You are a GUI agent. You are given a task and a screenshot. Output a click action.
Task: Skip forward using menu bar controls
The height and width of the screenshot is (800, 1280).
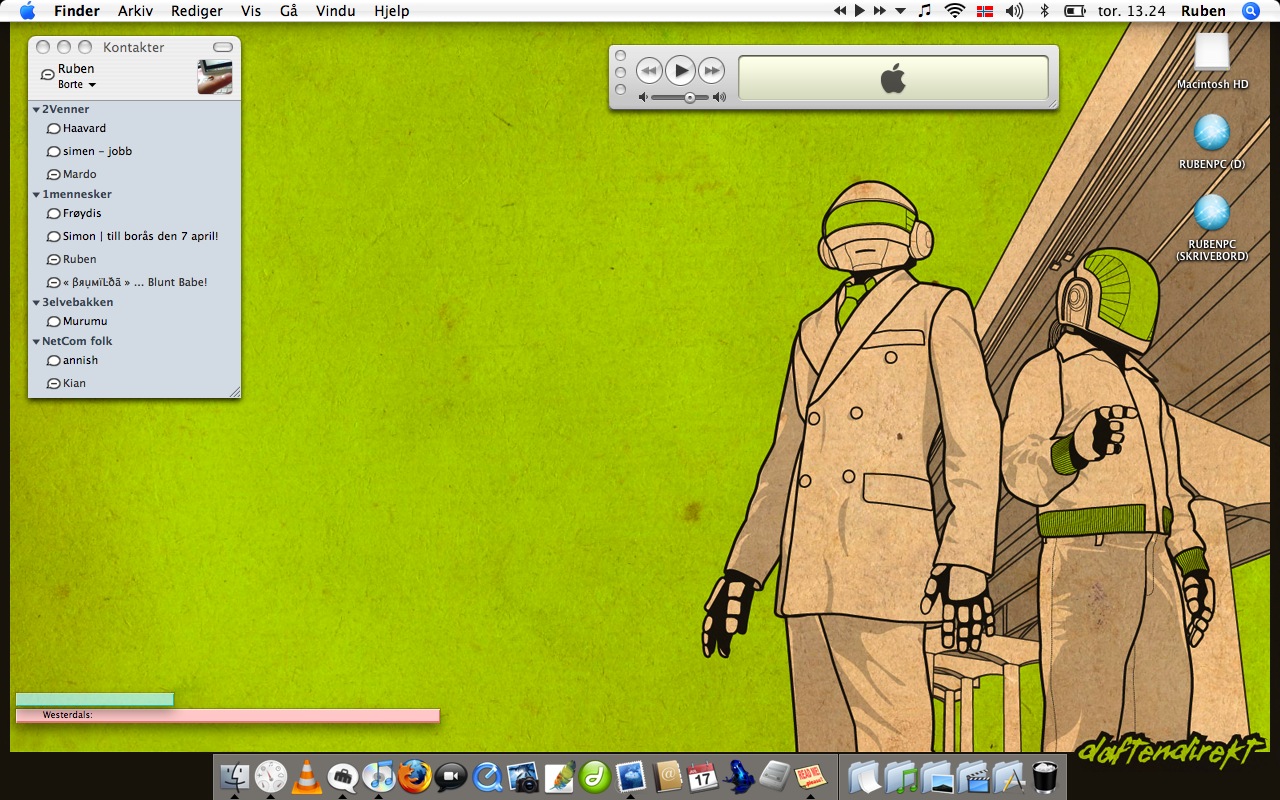[880, 11]
